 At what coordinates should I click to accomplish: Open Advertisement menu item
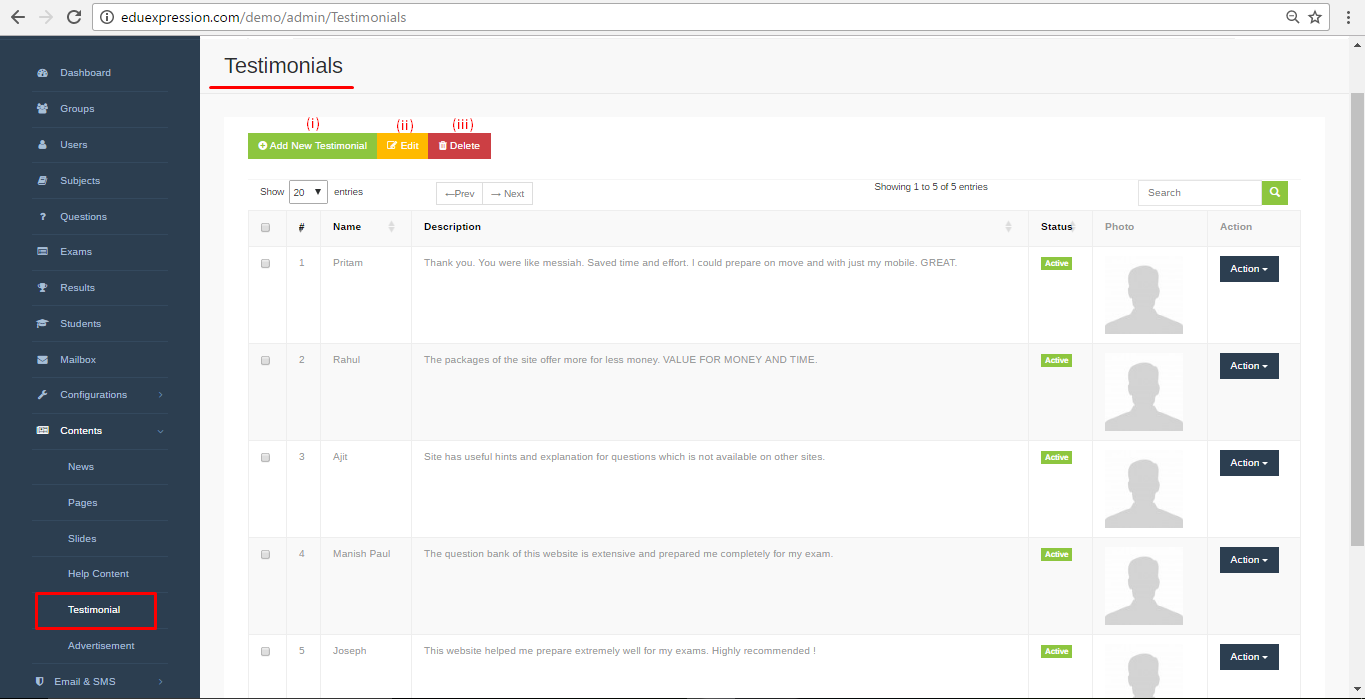(x=101, y=646)
